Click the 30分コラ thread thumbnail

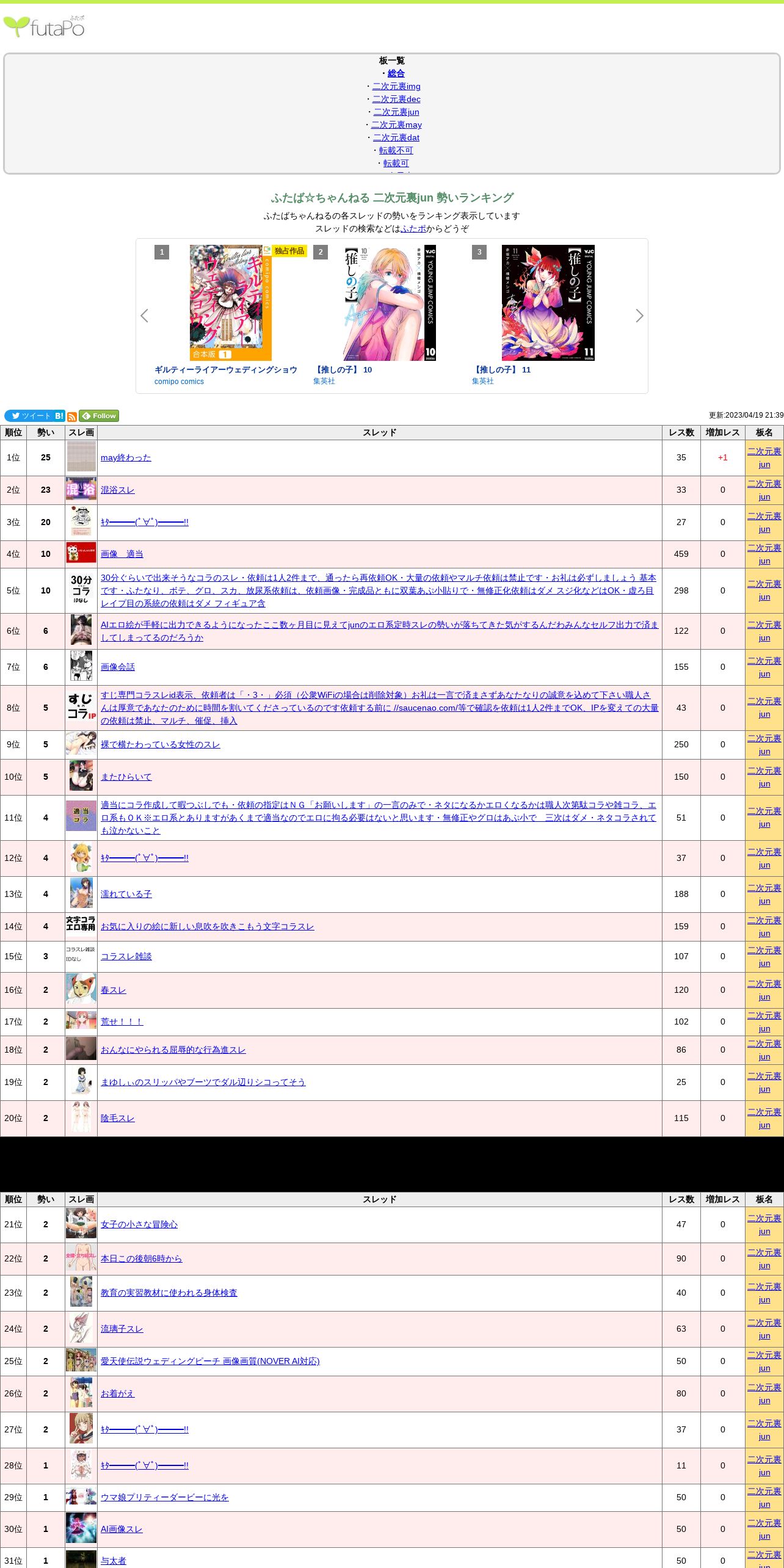(x=81, y=590)
